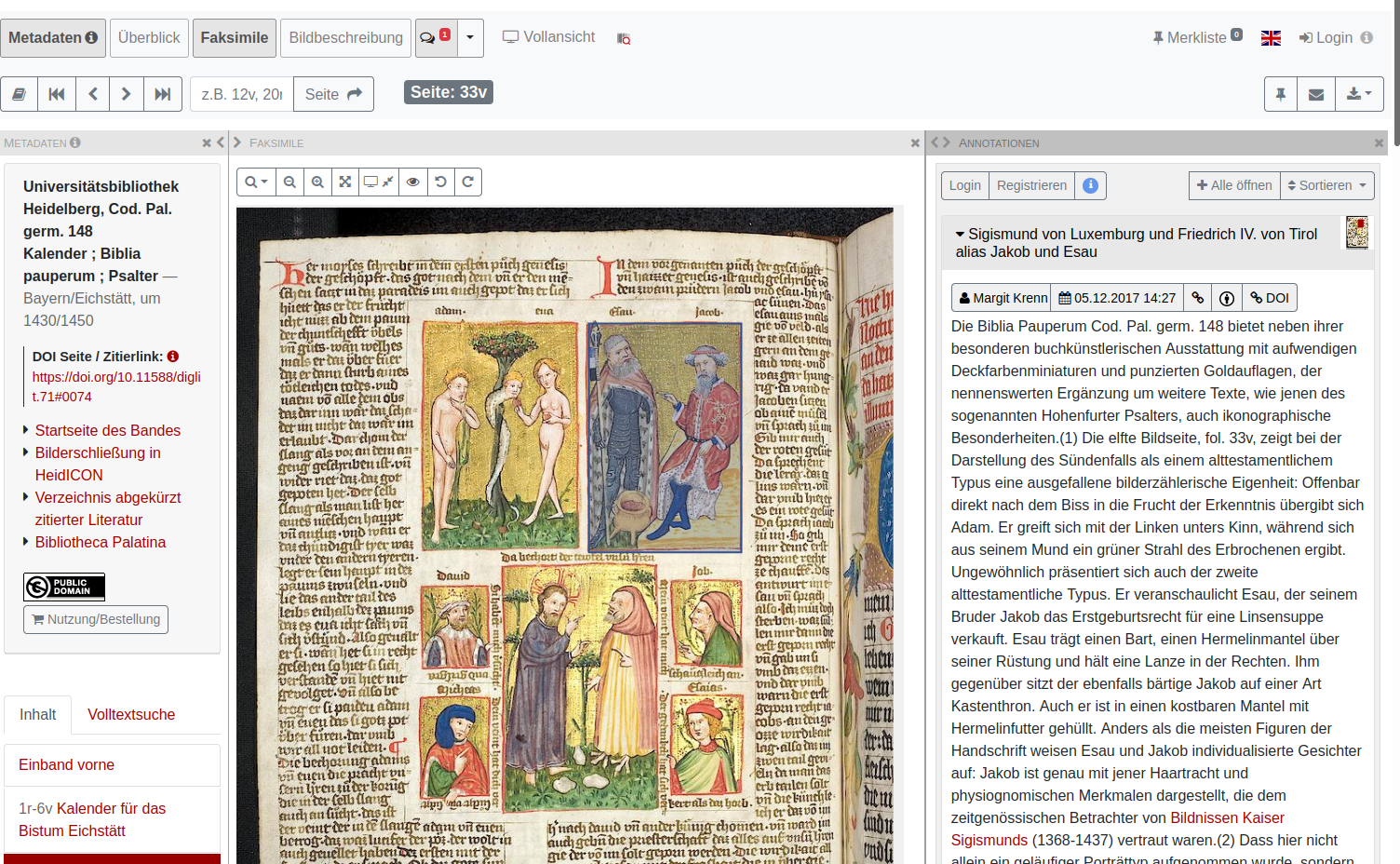The height and width of the screenshot is (864, 1400).
Task: Click Login in the top bar
Action: click(1326, 38)
